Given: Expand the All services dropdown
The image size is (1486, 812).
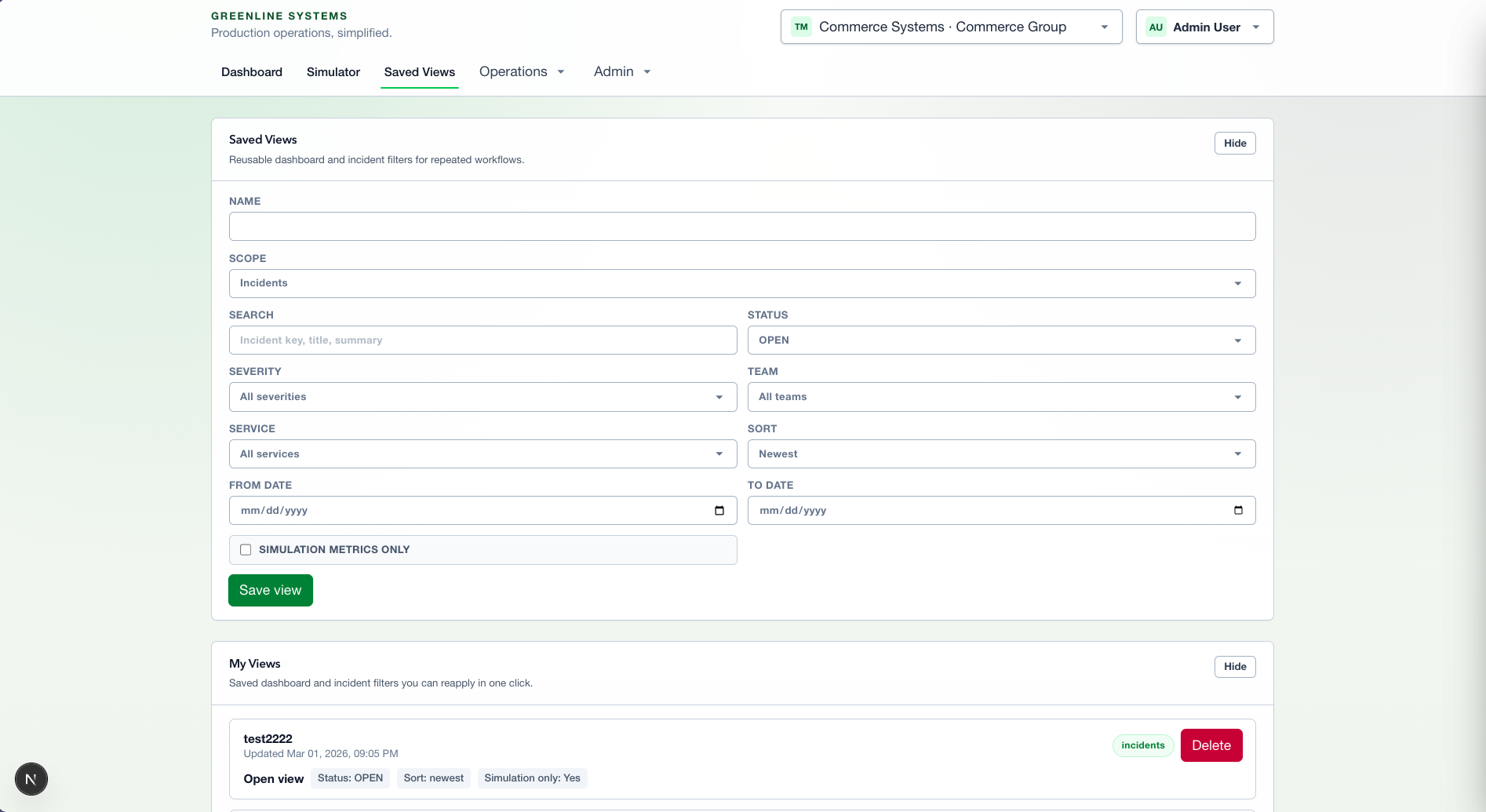Looking at the screenshot, I should tap(483, 454).
